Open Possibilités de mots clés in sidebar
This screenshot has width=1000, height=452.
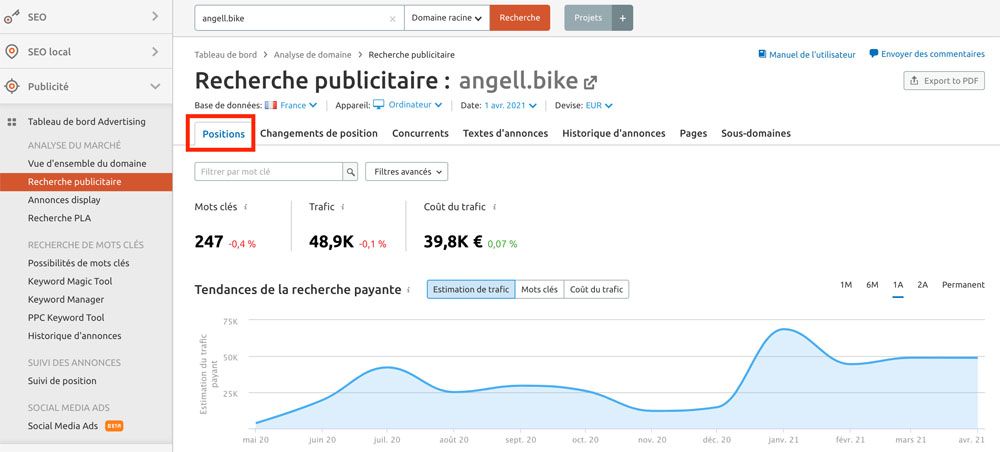pyautogui.click(x=78, y=263)
